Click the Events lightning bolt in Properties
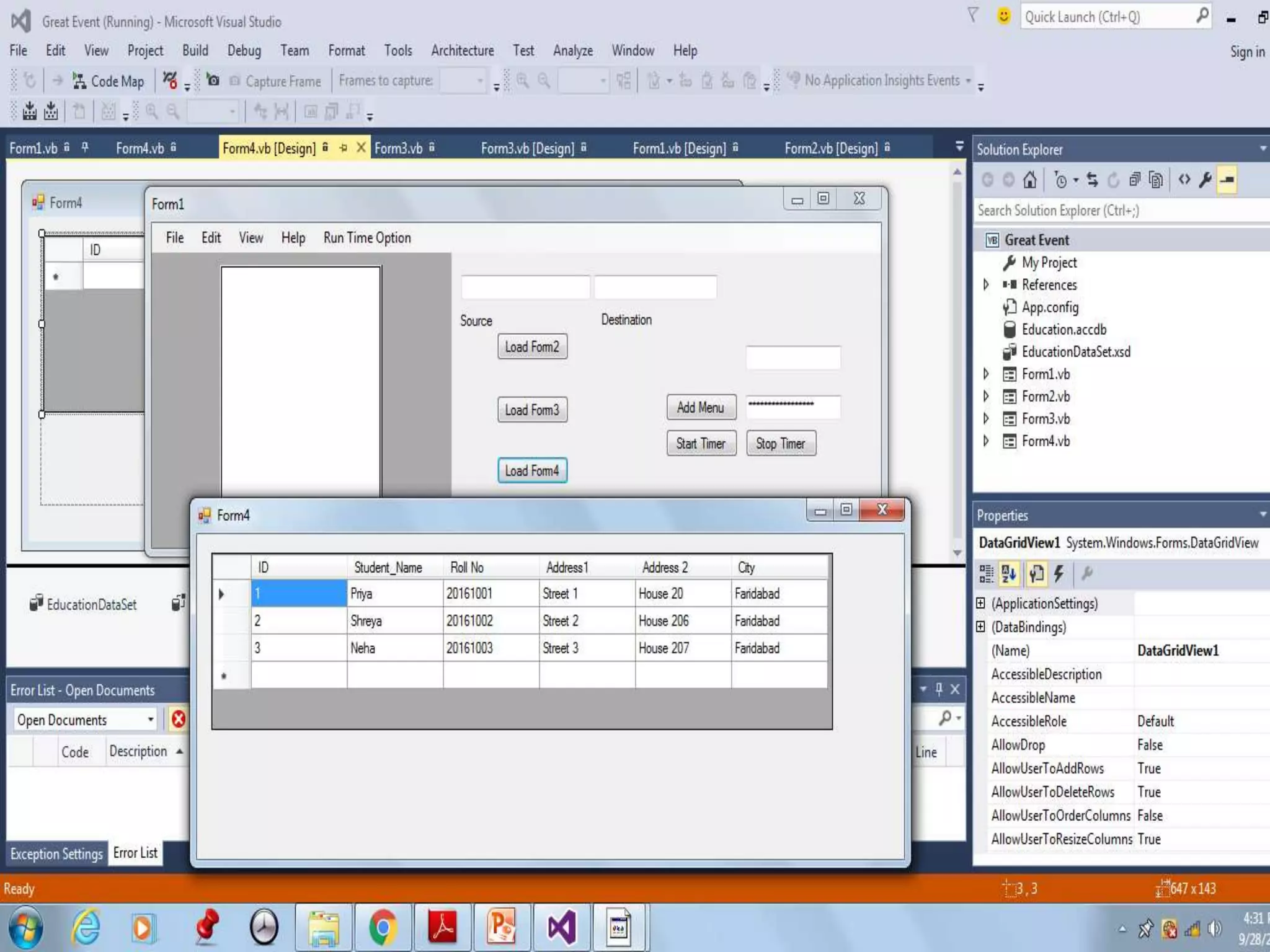 1059,574
